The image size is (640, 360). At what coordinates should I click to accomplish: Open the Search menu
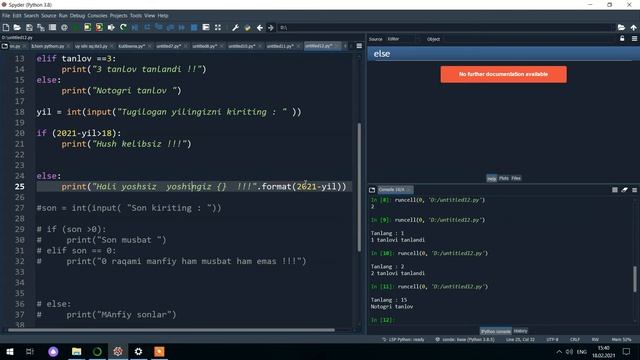tap(31, 16)
